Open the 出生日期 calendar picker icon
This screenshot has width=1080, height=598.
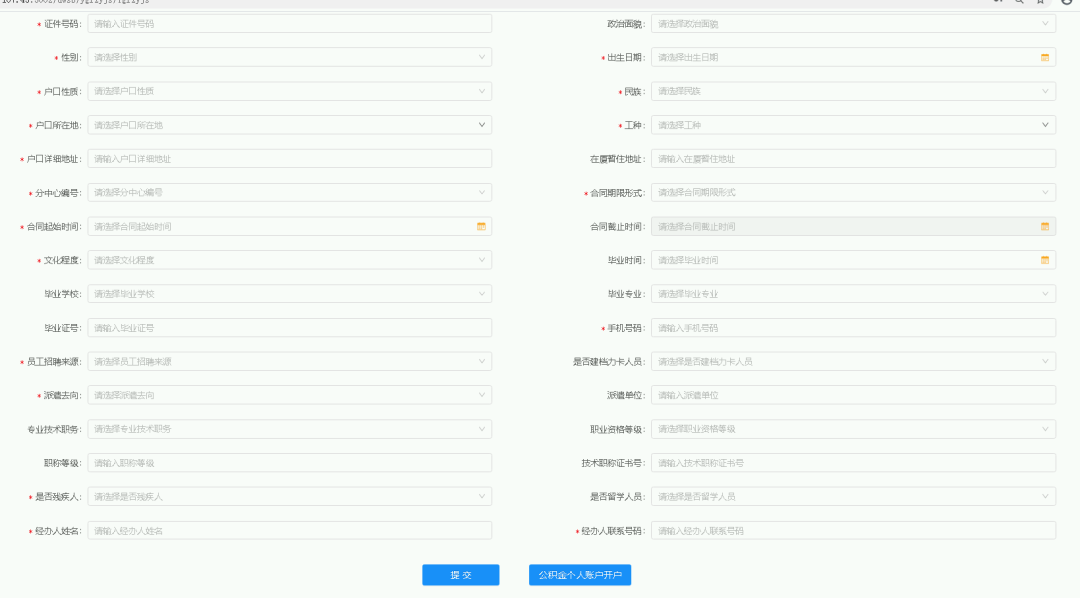click(1044, 58)
